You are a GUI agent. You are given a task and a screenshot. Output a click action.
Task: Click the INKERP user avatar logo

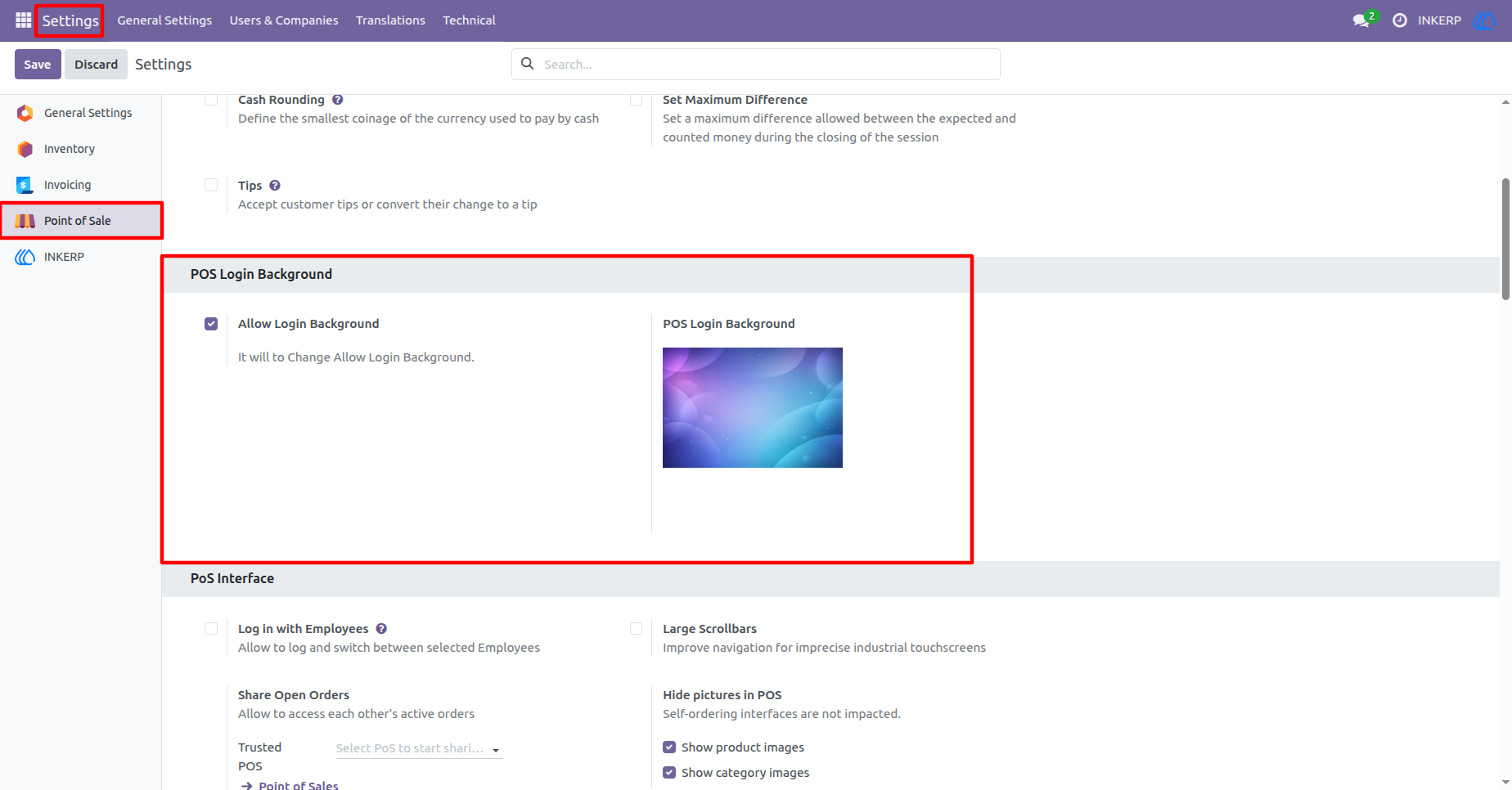(1483, 20)
